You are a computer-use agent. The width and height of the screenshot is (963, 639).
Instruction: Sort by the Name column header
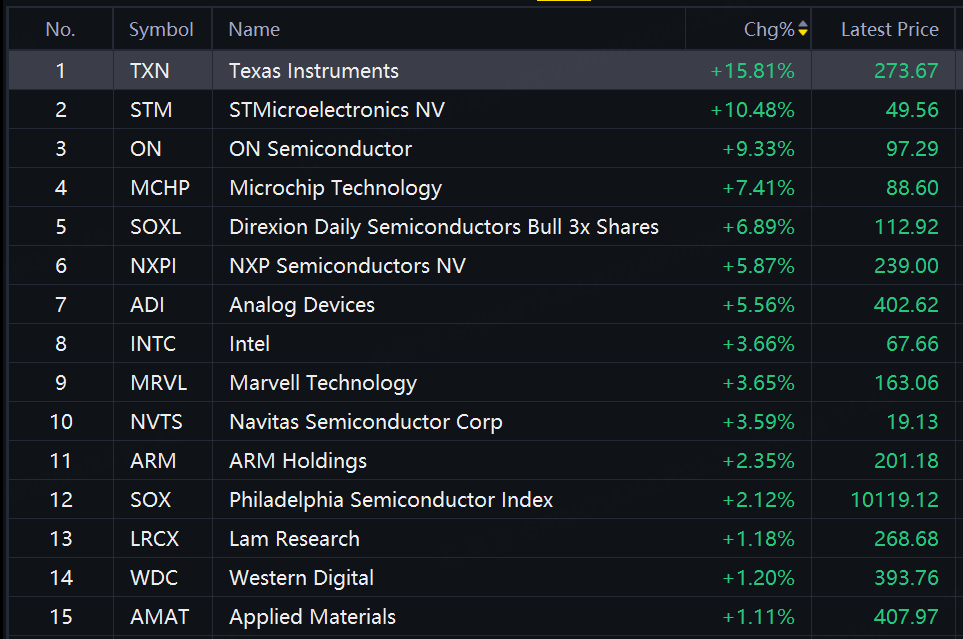[x=254, y=30]
